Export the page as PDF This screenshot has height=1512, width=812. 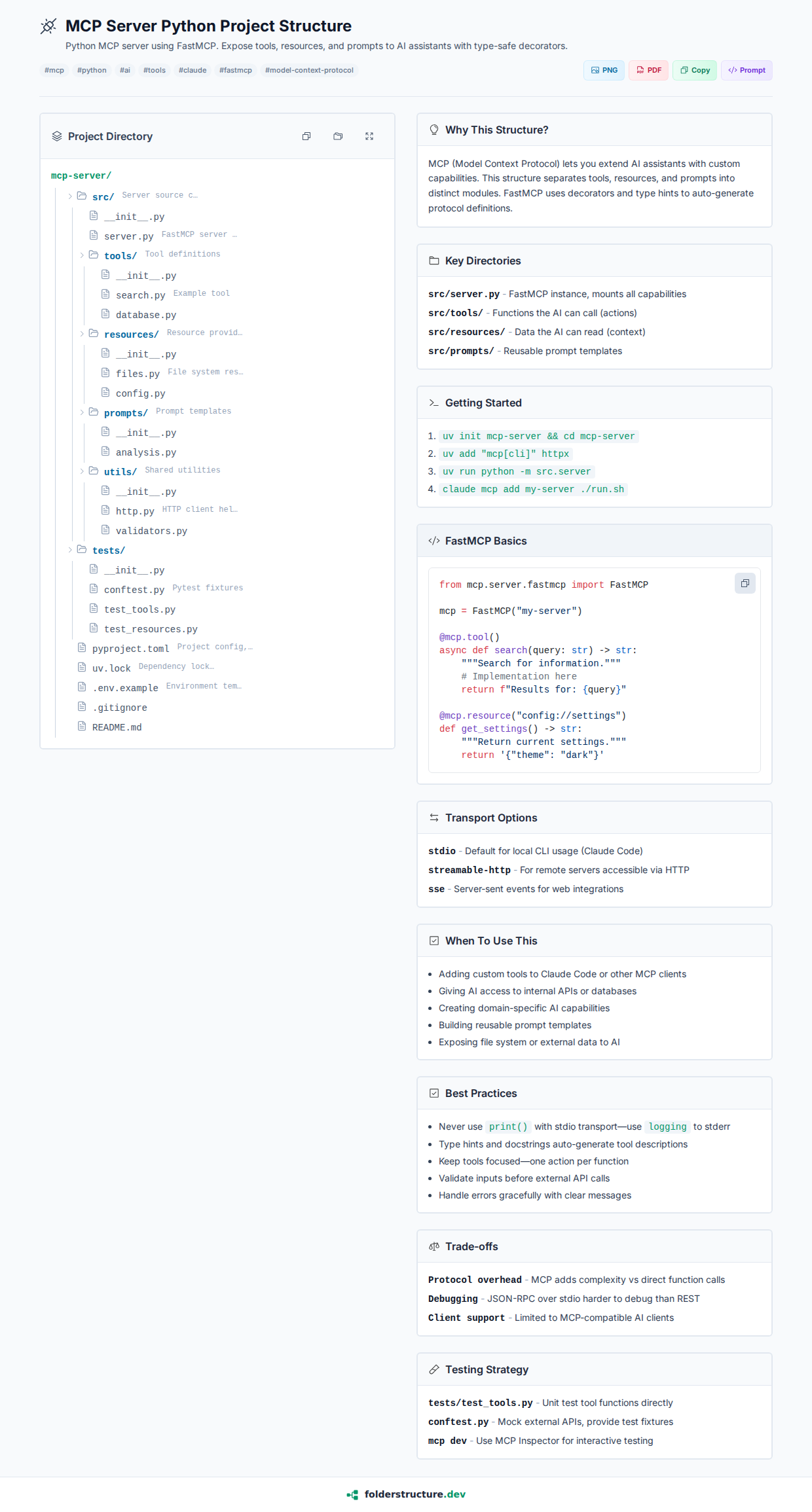[648, 70]
